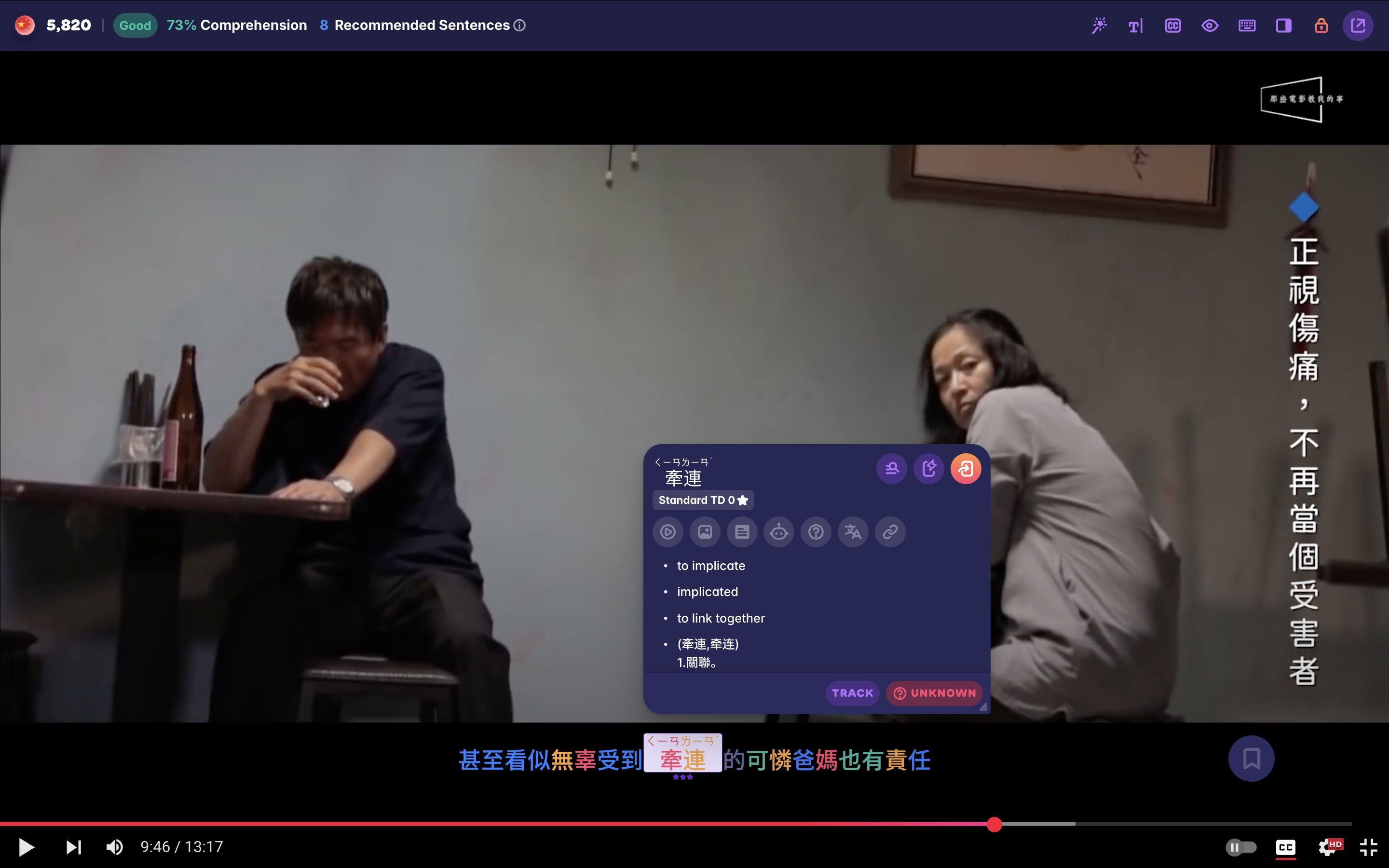Viewport: 1389px width, 868px height.
Task: Open subtitle text appearance settings
Action: 1134,25
